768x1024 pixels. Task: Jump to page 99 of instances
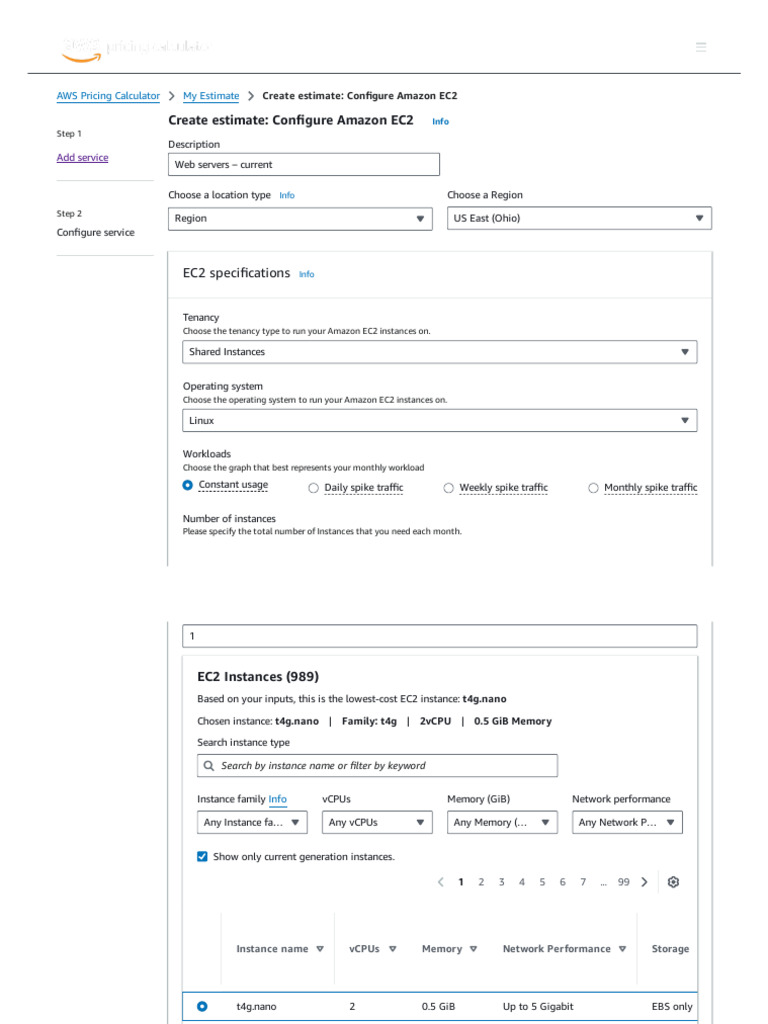pos(624,882)
